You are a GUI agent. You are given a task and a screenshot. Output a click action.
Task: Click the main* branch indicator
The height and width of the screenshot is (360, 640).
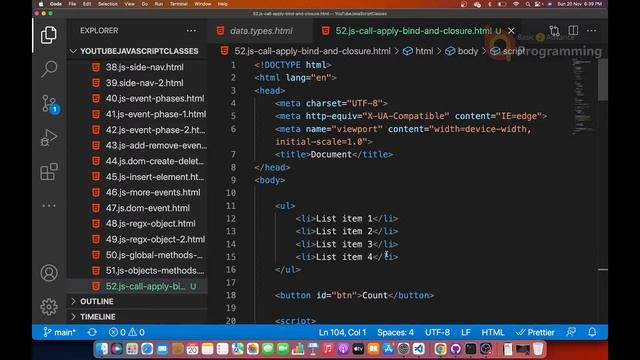tap(59, 332)
